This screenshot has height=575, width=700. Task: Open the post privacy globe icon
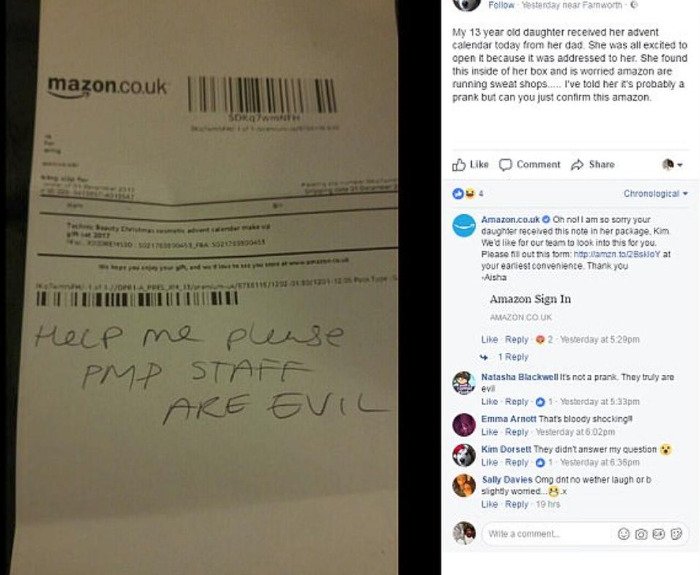click(x=634, y=5)
